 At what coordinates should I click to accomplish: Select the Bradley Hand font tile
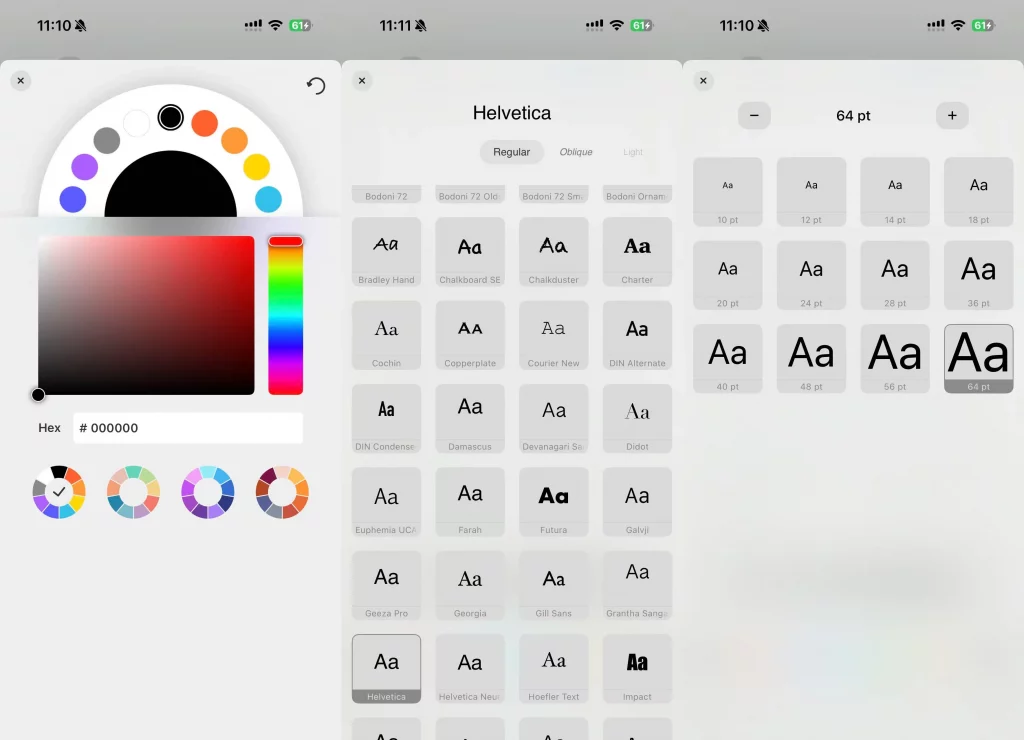(x=387, y=252)
